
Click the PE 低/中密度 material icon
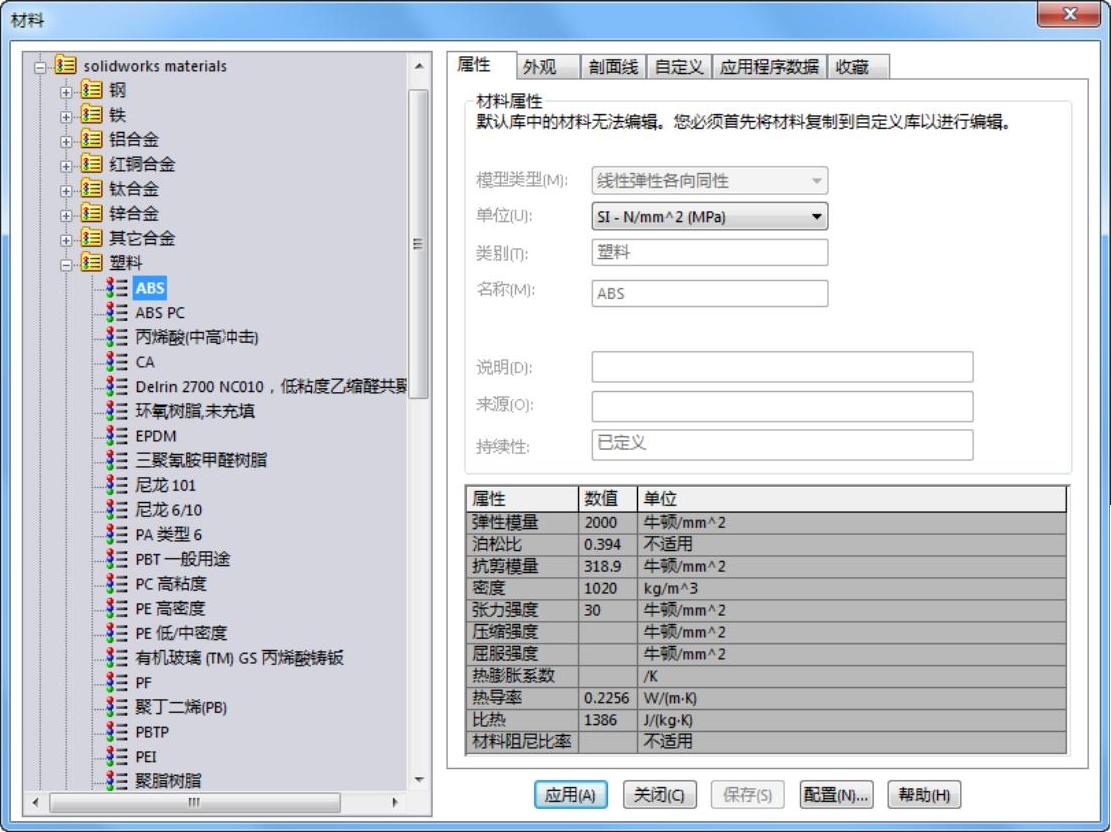tap(117, 633)
